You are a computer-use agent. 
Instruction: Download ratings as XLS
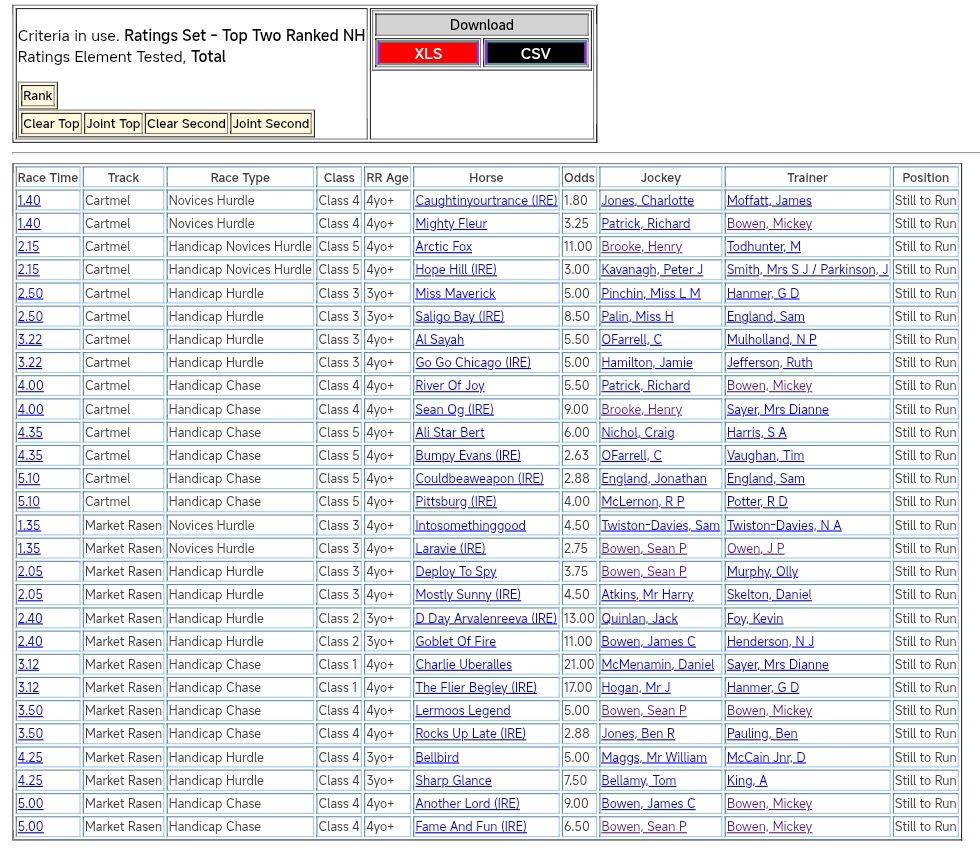pos(428,54)
